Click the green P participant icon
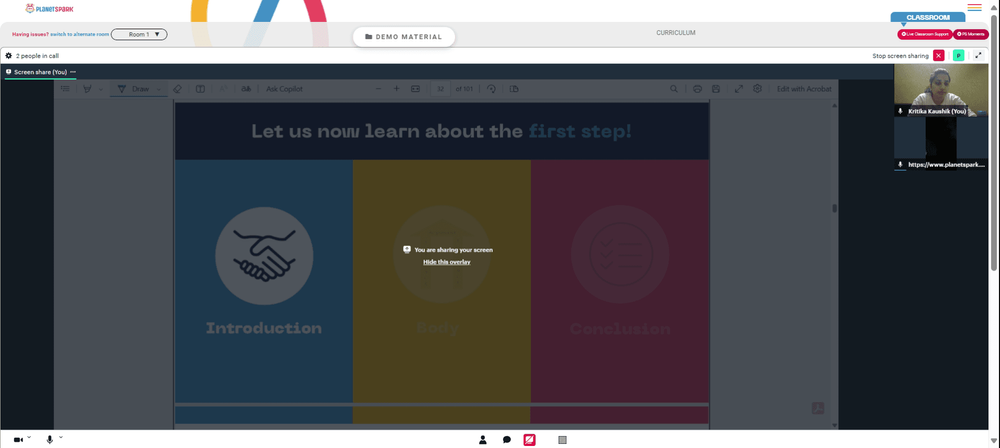This screenshot has height=448, width=1000. [x=958, y=56]
